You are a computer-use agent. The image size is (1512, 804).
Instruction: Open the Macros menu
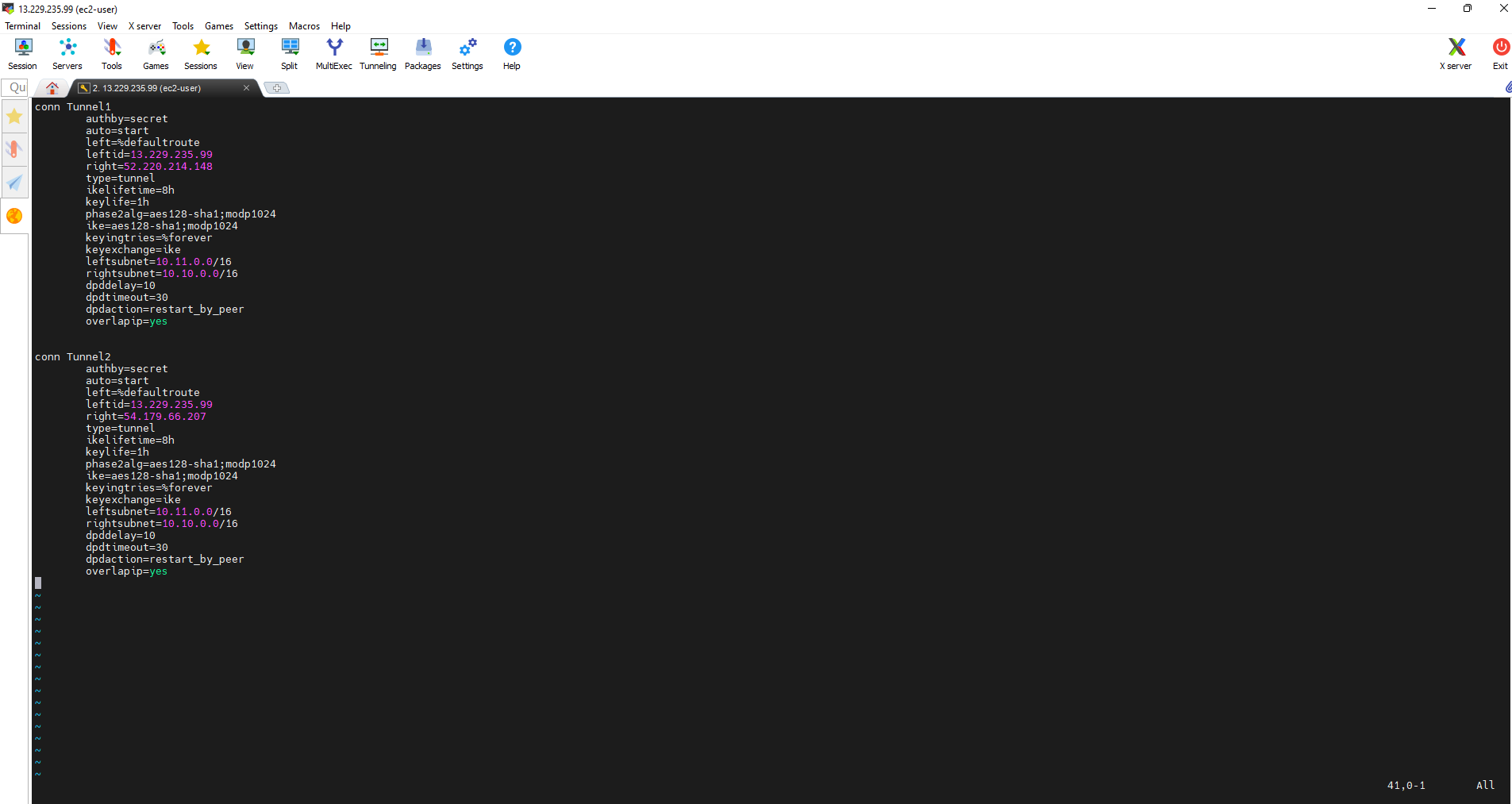(x=304, y=26)
